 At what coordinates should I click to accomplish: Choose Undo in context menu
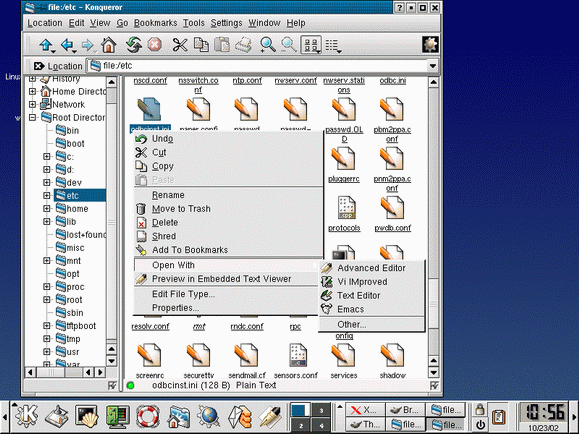[x=228, y=139]
